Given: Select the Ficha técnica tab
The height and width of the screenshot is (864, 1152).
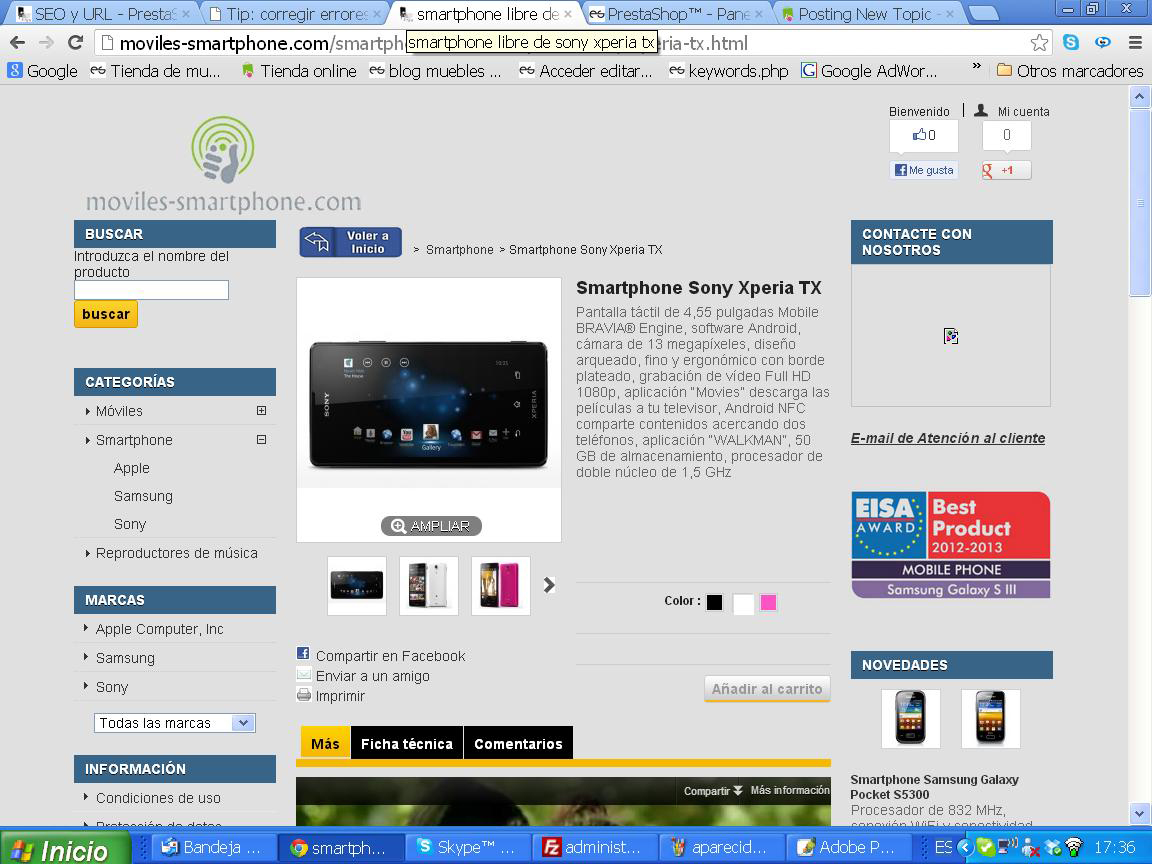Looking at the screenshot, I should (407, 744).
